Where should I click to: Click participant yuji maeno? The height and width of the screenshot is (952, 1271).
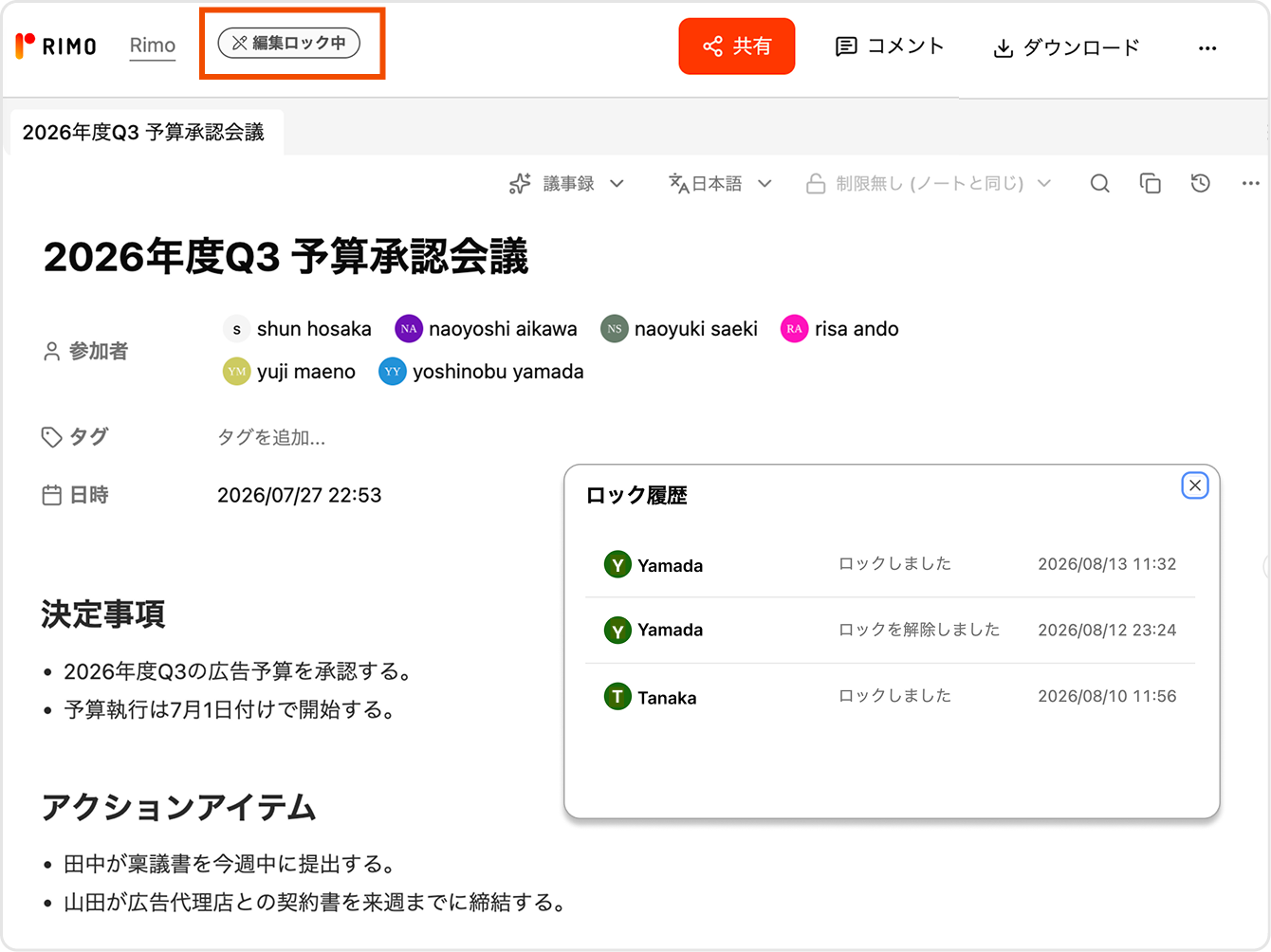[x=289, y=372]
